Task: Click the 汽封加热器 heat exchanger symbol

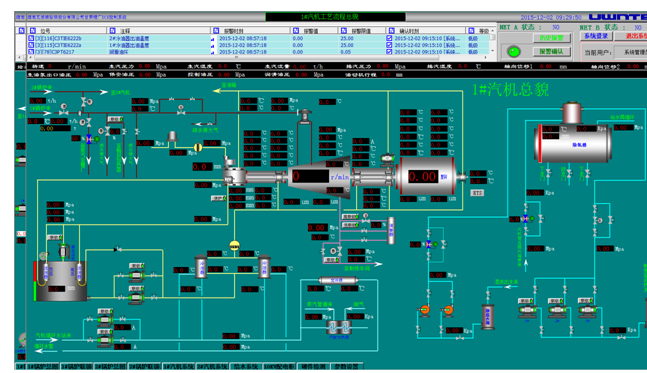Action: tap(339, 327)
